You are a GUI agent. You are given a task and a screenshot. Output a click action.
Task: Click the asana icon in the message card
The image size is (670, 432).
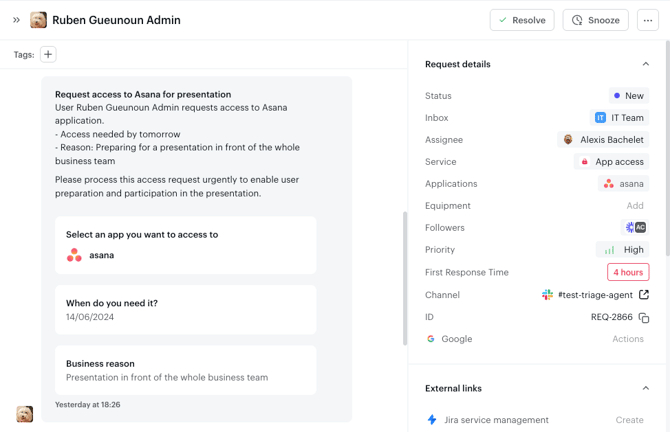(74, 255)
